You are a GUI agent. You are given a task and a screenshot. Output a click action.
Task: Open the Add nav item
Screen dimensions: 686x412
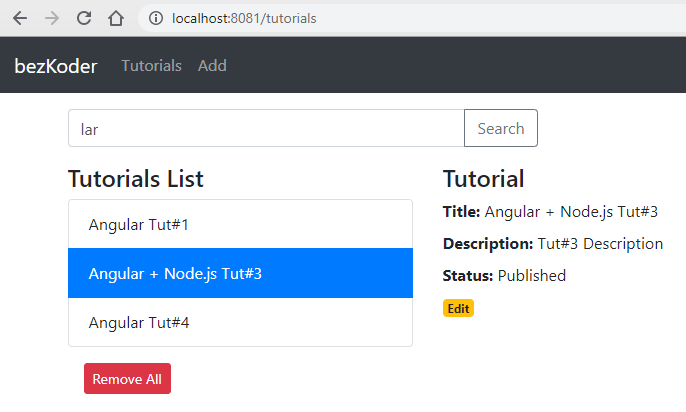212,66
